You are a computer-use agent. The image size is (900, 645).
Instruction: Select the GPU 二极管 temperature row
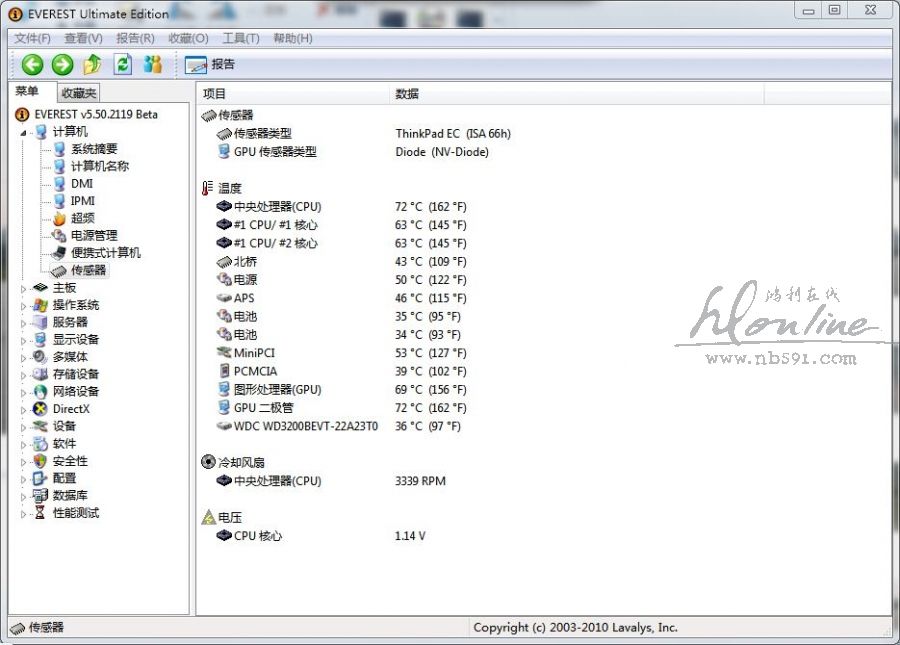click(263, 408)
